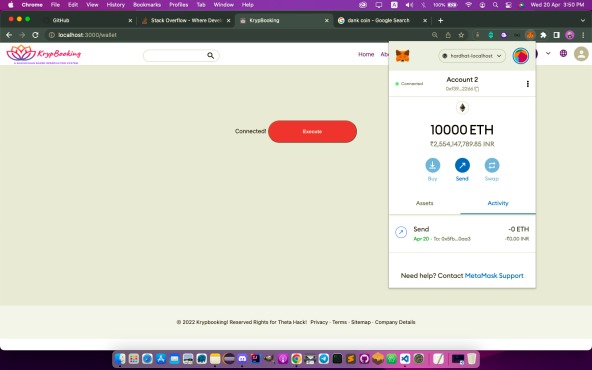
Task: Open the MetaMask account avatar menu
Action: coord(520,56)
